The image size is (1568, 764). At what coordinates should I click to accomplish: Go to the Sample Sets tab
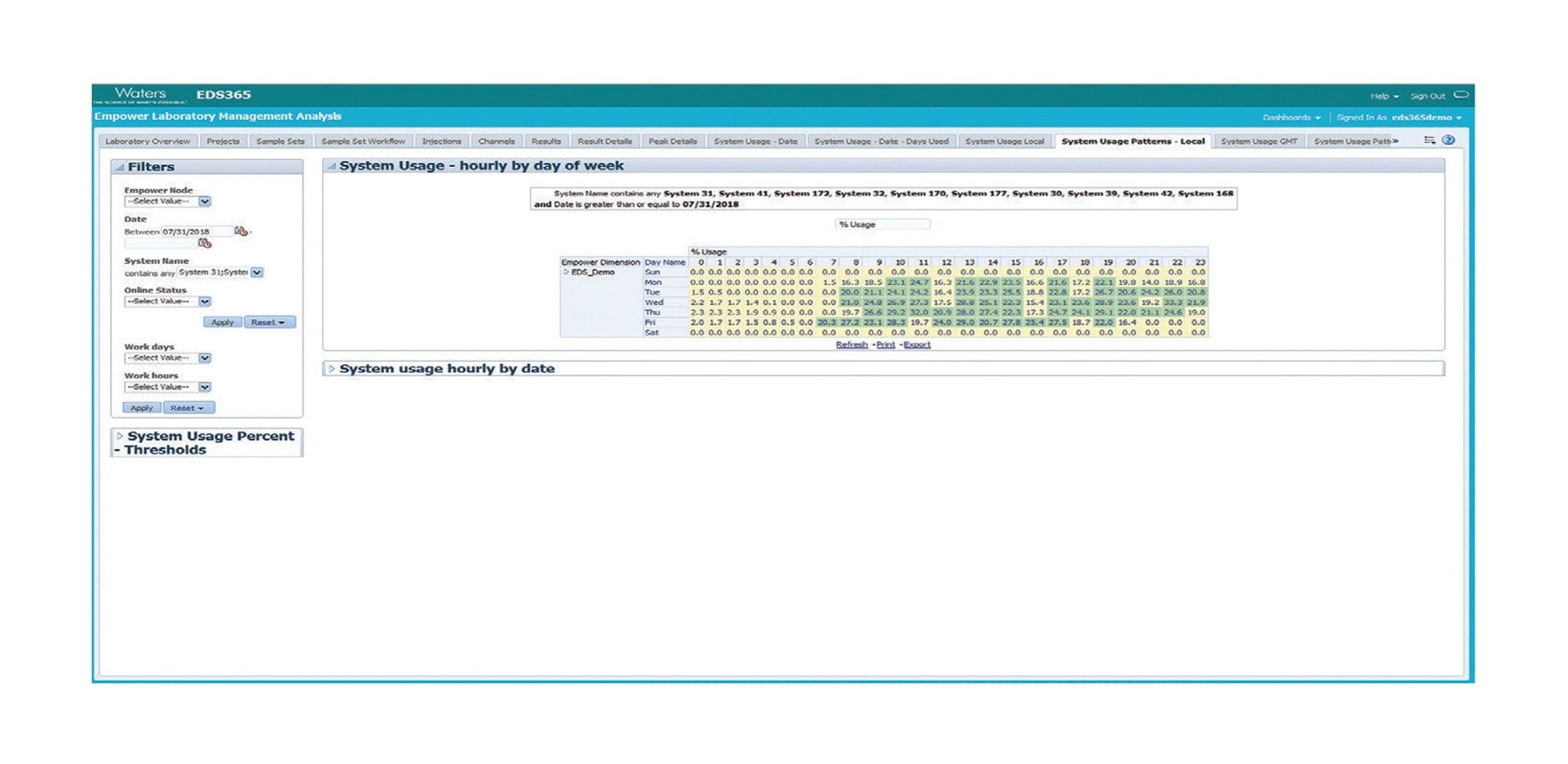(x=280, y=141)
